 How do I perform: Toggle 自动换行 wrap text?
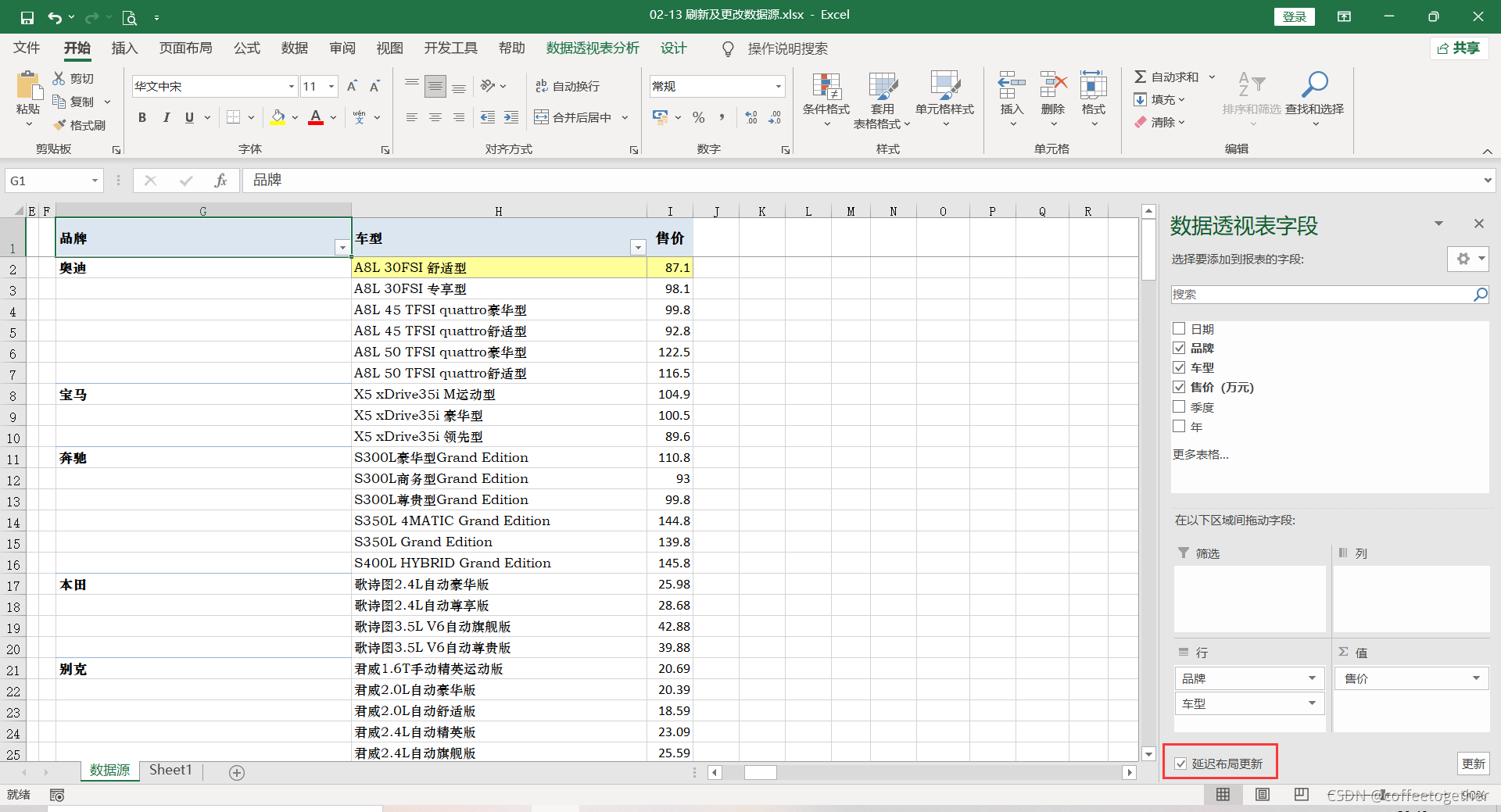point(568,86)
